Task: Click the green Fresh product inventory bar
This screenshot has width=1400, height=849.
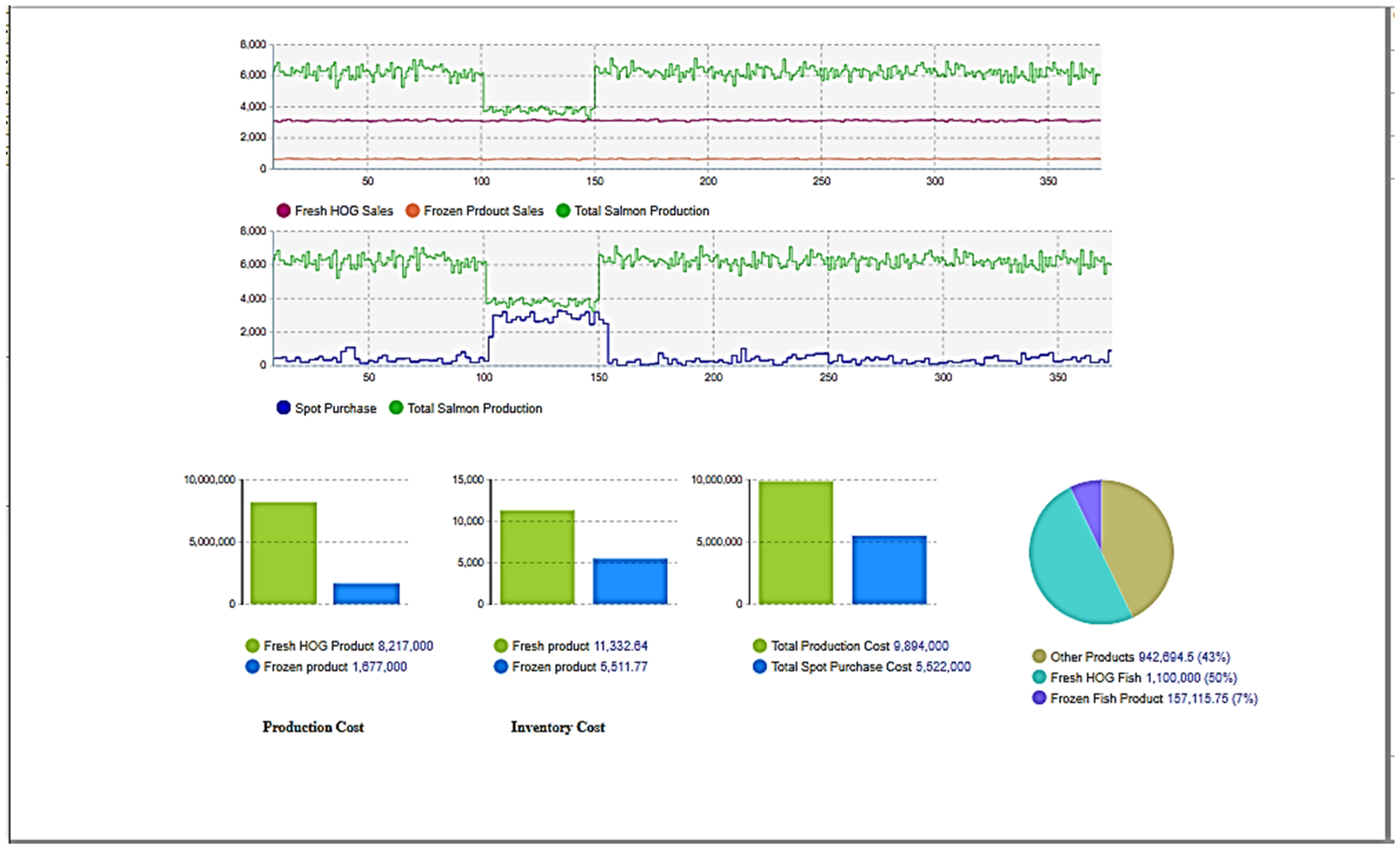Action: [x=537, y=557]
